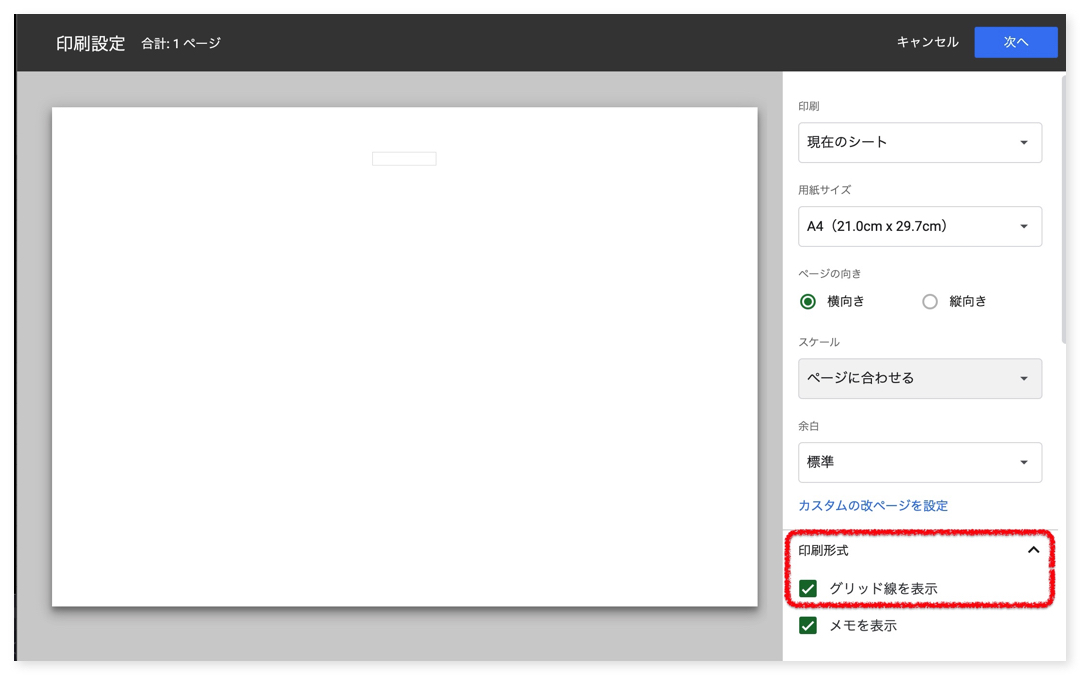The width and height of the screenshot is (1080, 675).
Task: Toggle the メモを表示 label text
Action: click(862, 626)
